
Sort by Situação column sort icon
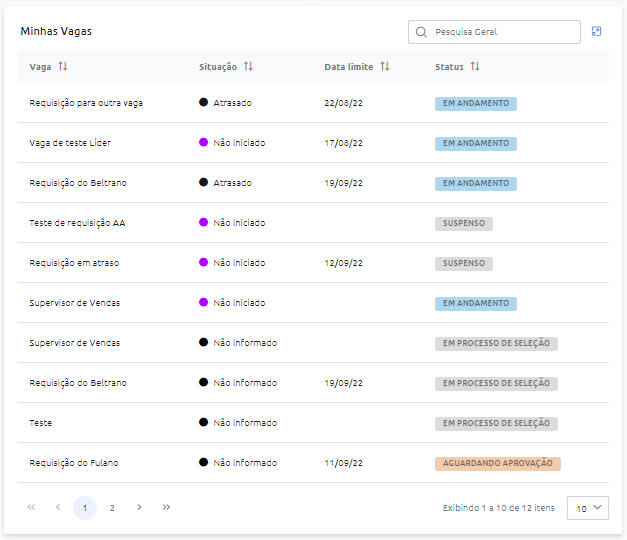(x=248, y=67)
